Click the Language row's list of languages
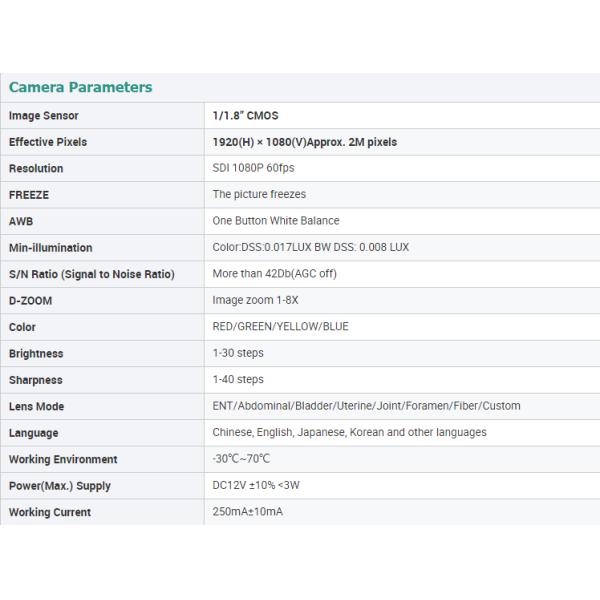 coord(349,433)
